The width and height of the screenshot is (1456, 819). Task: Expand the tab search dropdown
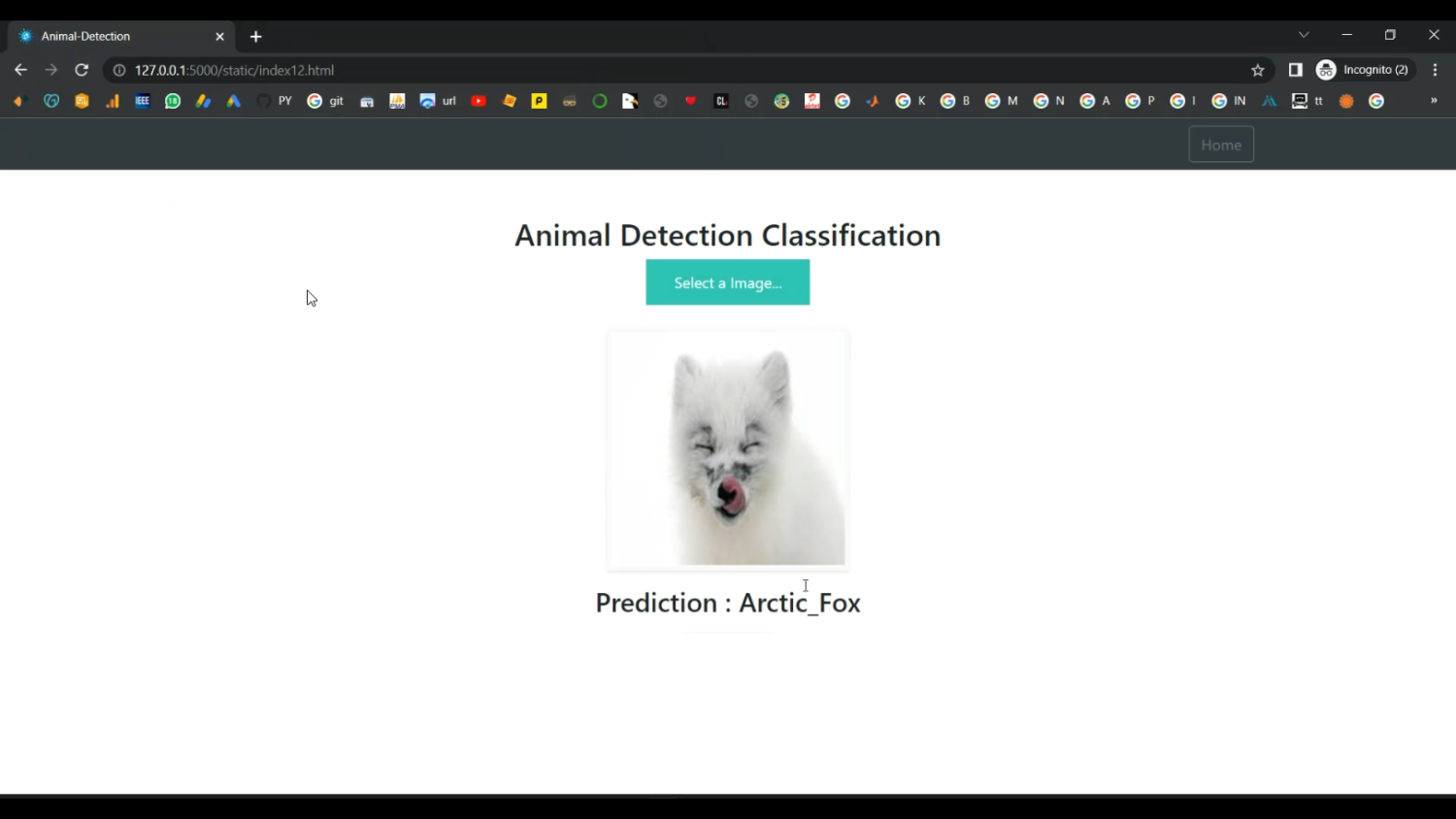coord(1304,35)
